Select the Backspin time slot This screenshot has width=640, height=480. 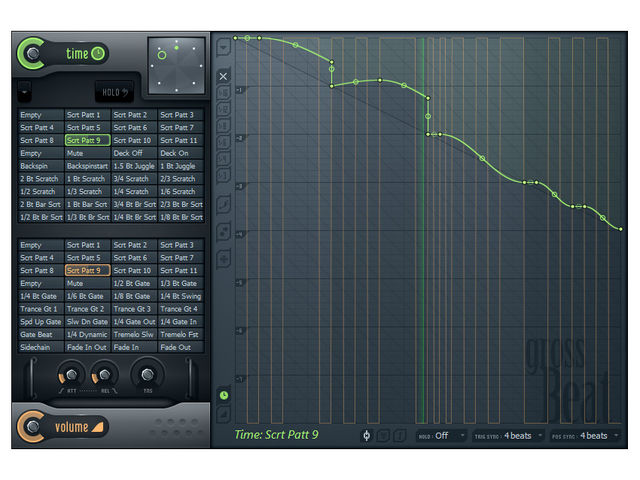(x=41, y=166)
